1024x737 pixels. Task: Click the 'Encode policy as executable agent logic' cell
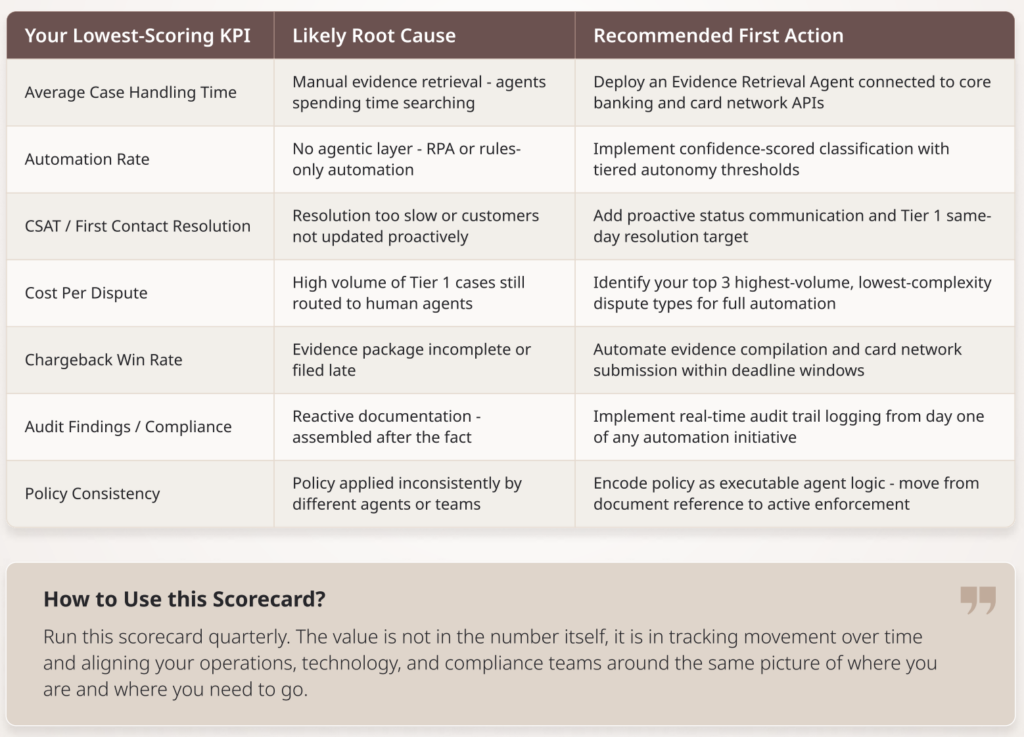click(786, 493)
